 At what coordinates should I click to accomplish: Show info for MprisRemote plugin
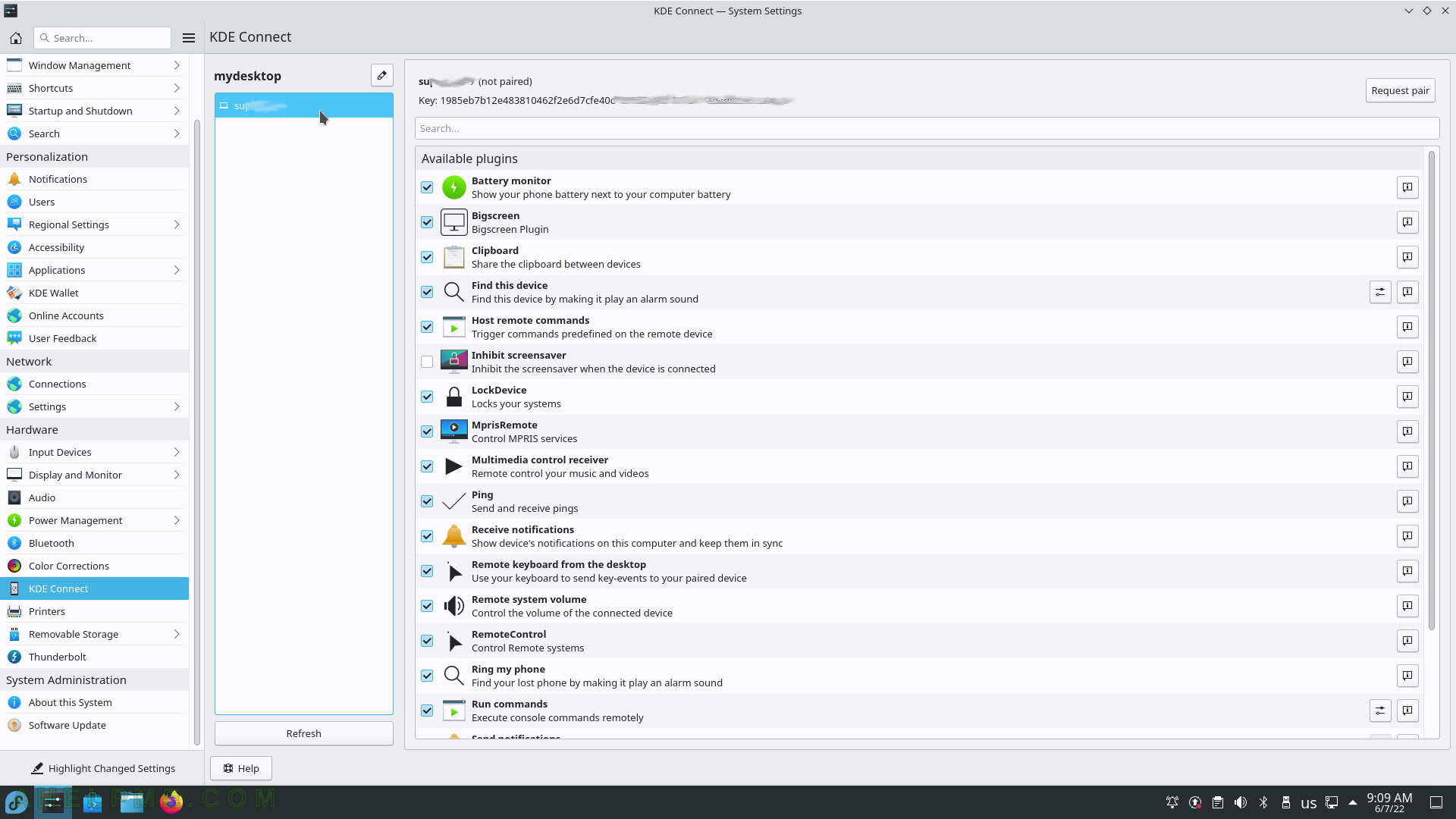1407,431
